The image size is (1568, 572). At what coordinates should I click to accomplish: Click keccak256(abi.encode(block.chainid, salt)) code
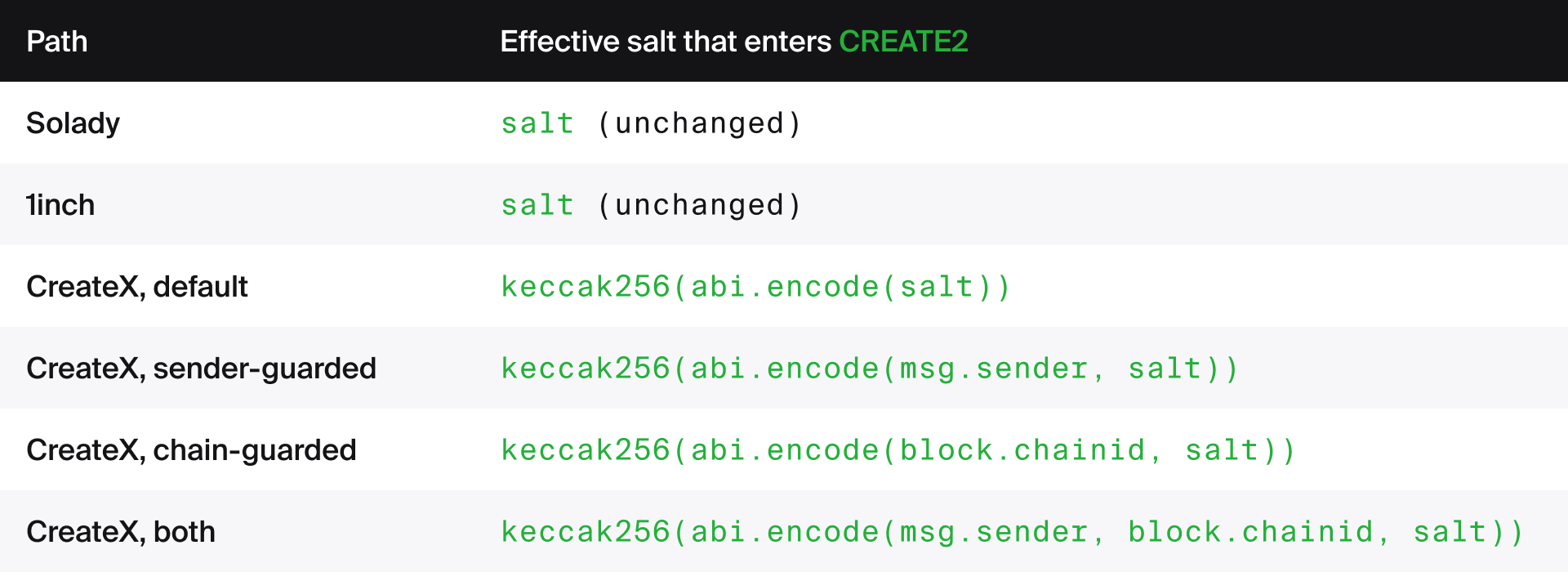pos(898,450)
